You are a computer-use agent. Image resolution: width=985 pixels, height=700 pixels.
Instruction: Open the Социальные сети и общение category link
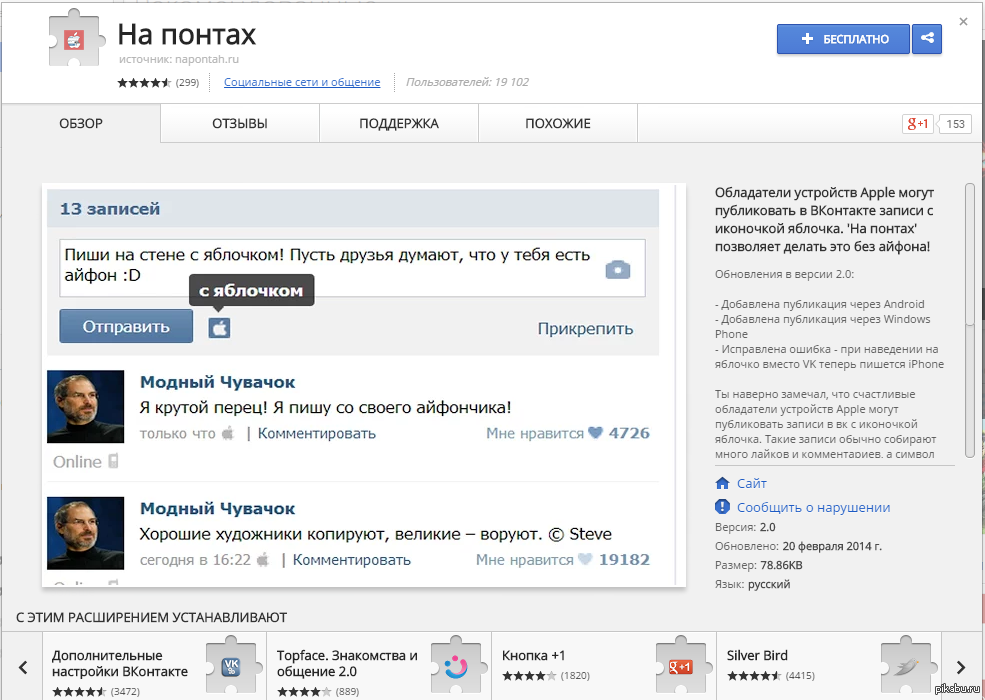(x=302, y=82)
